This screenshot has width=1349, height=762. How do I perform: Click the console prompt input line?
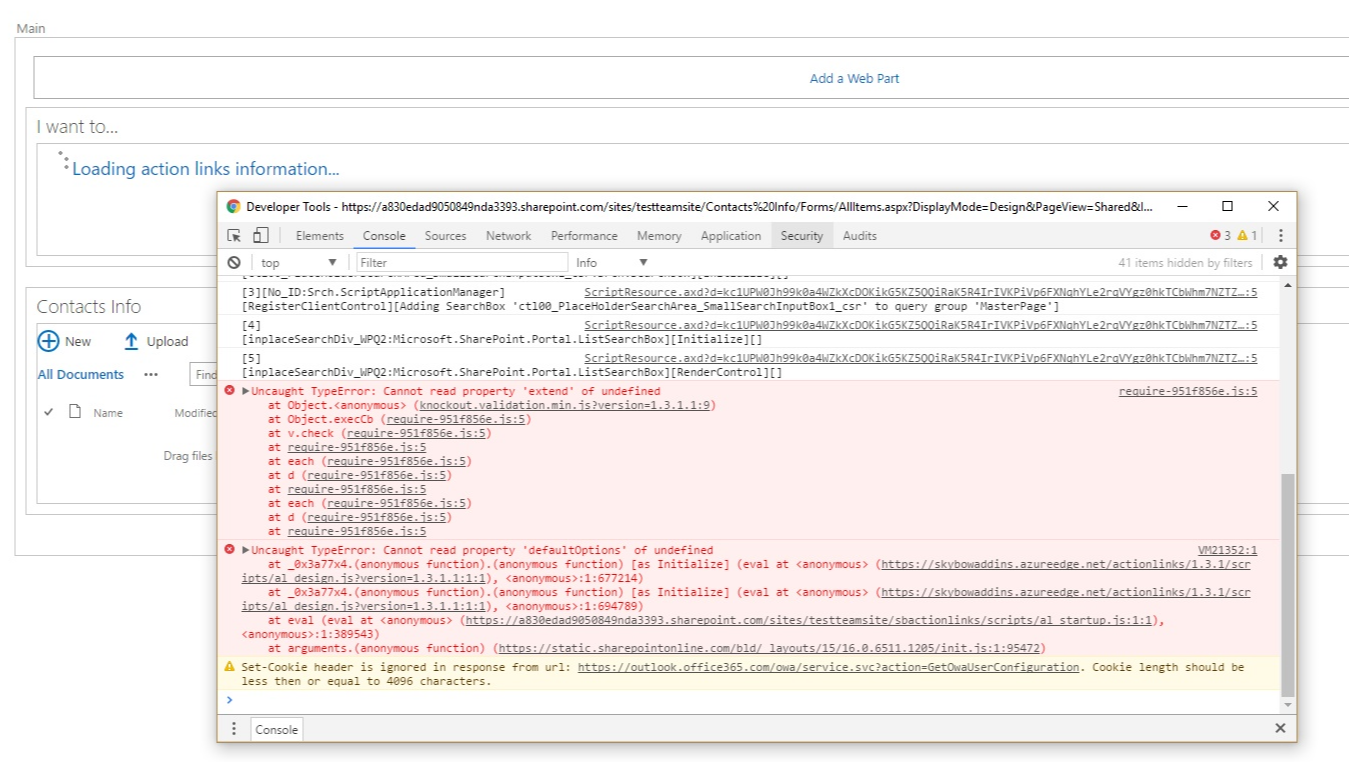point(750,700)
